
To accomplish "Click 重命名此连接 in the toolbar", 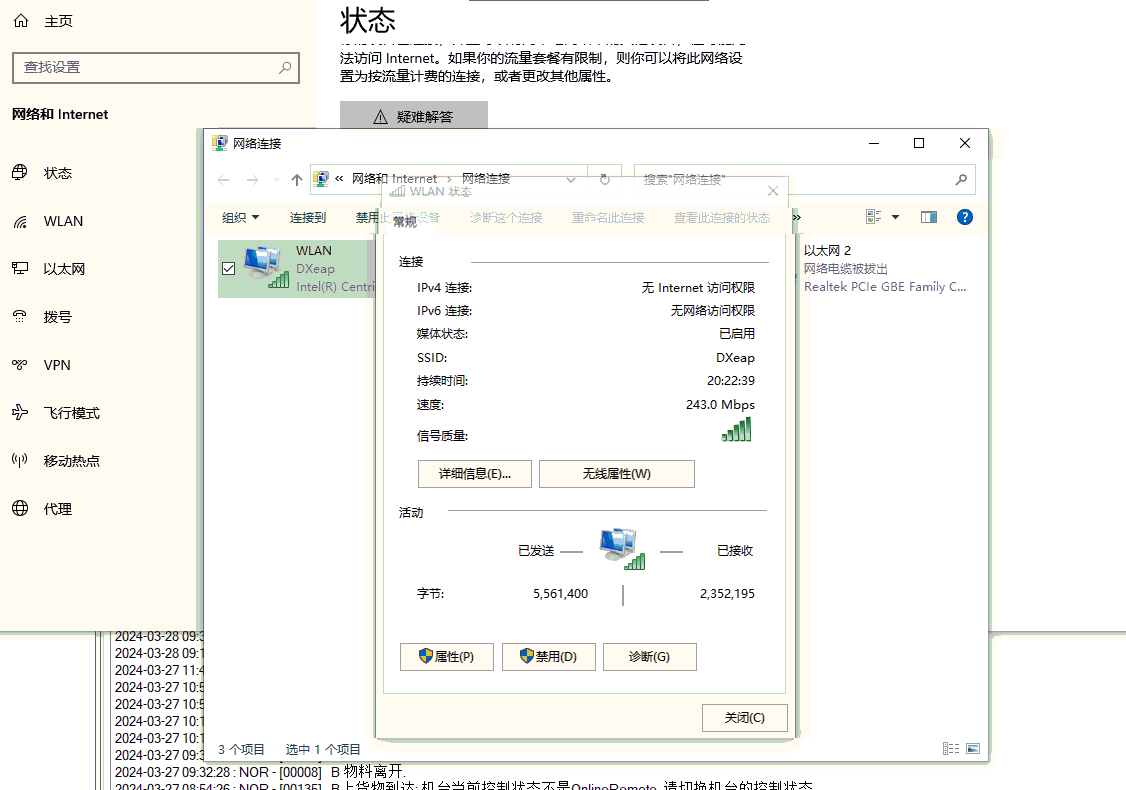I will (608, 218).
